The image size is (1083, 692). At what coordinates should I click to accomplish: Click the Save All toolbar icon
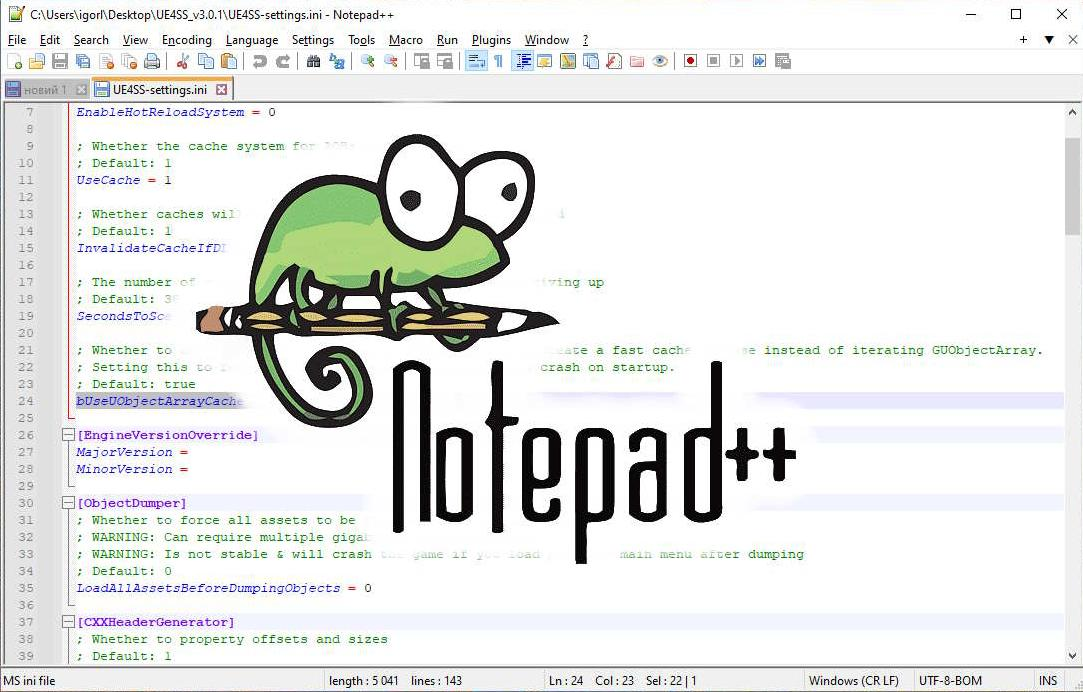83,61
